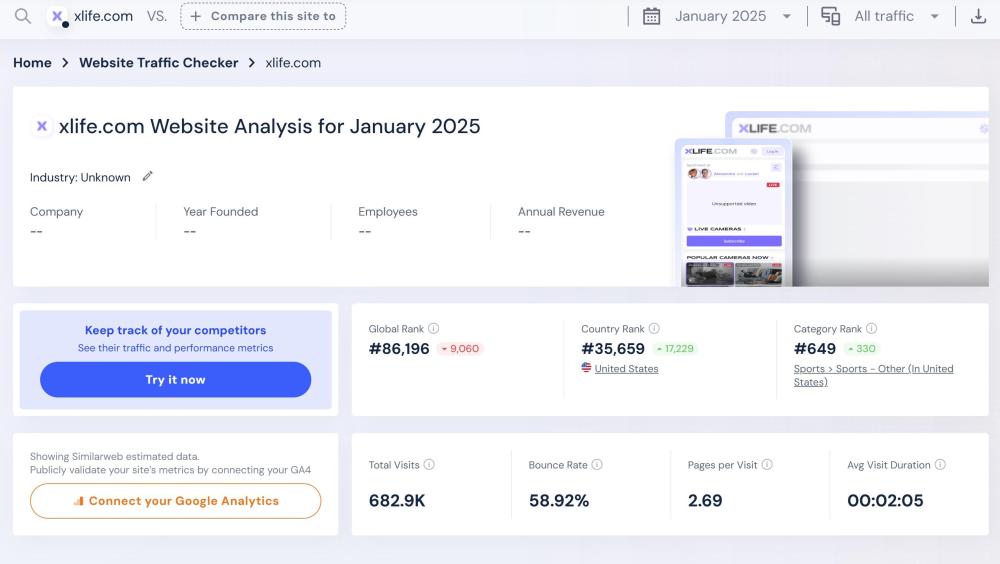This screenshot has height=564, width=1000.
Task: Click the Bounce Rate info icon
Action: pos(597,465)
